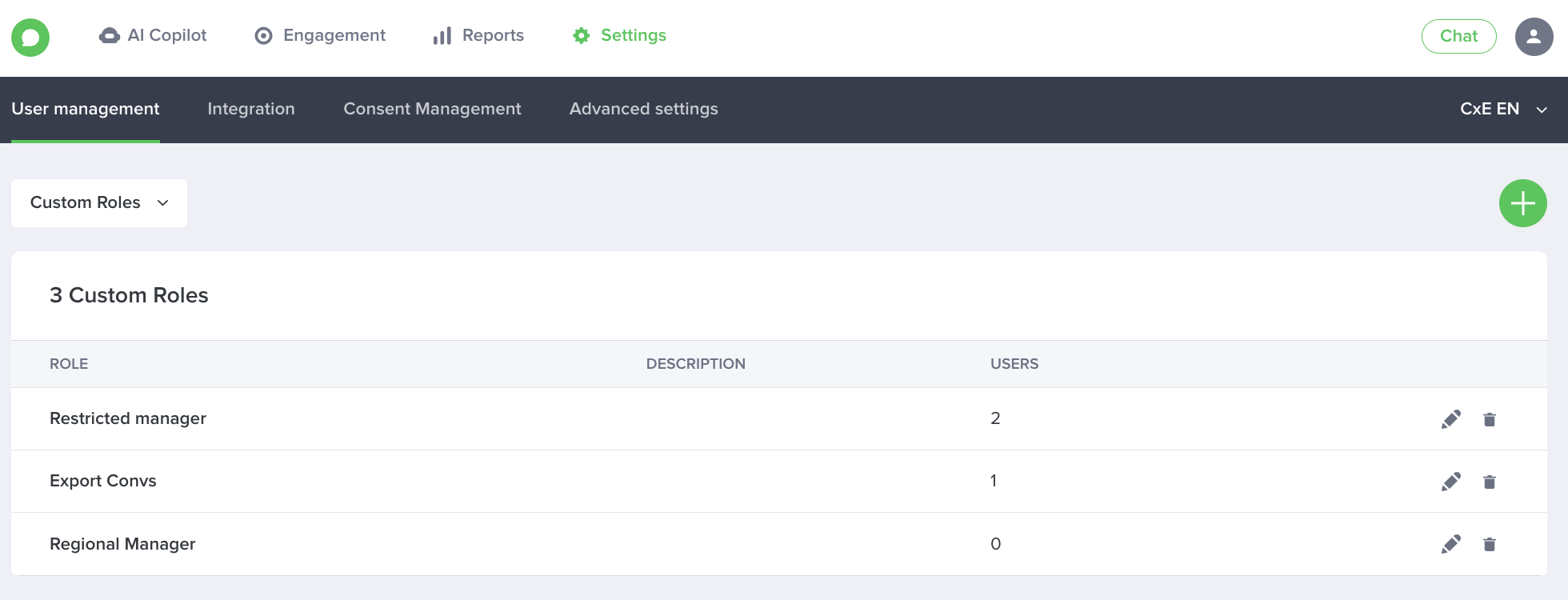Screen dimensions: 1568x600
Task: Open the Consent Management tab
Action: click(432, 109)
